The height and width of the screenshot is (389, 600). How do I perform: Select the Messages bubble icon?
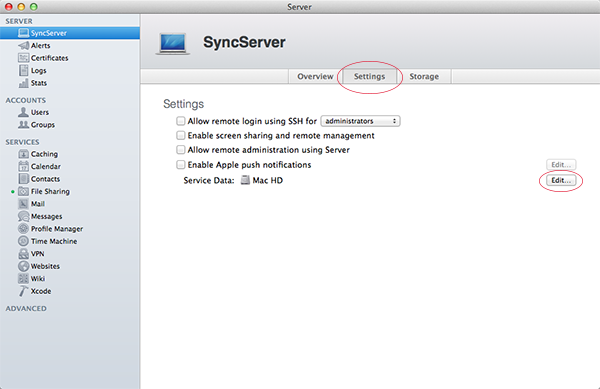coord(23,216)
